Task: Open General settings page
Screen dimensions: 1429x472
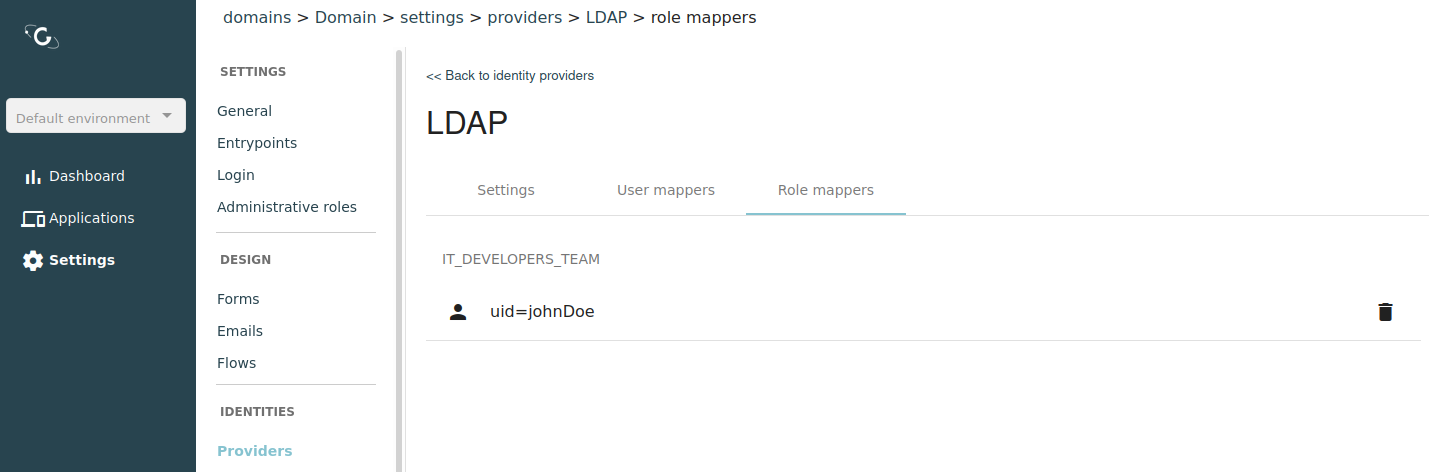Action: pyautogui.click(x=244, y=111)
